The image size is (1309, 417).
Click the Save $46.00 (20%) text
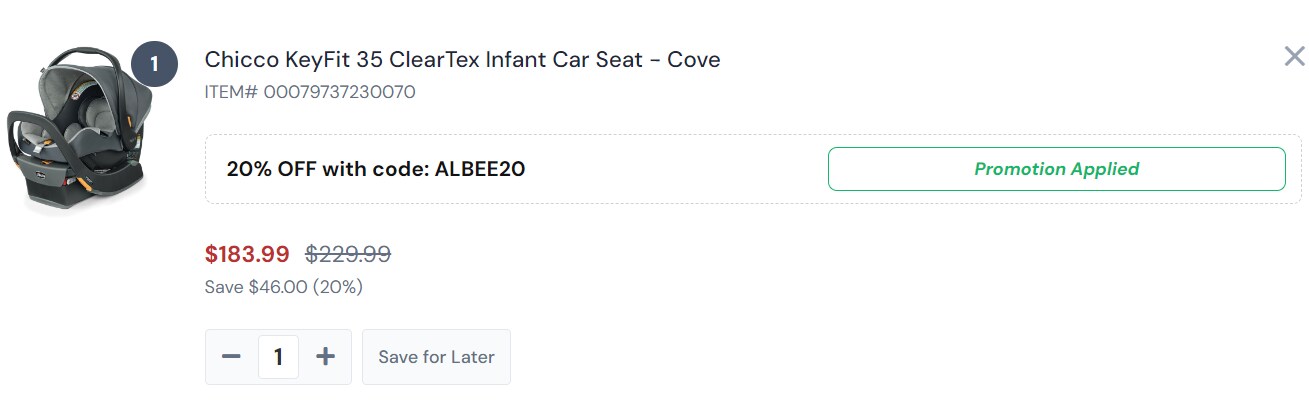283,287
